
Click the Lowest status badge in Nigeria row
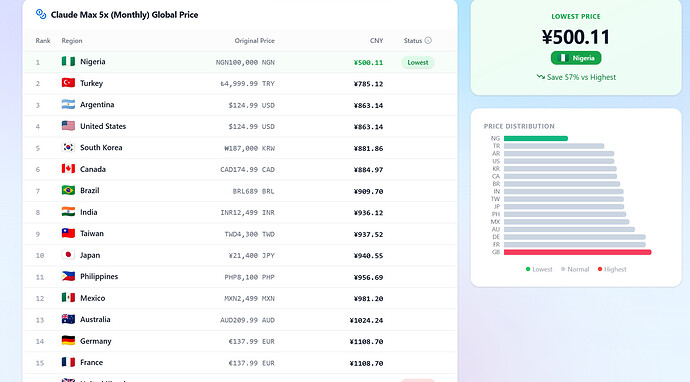(418, 62)
